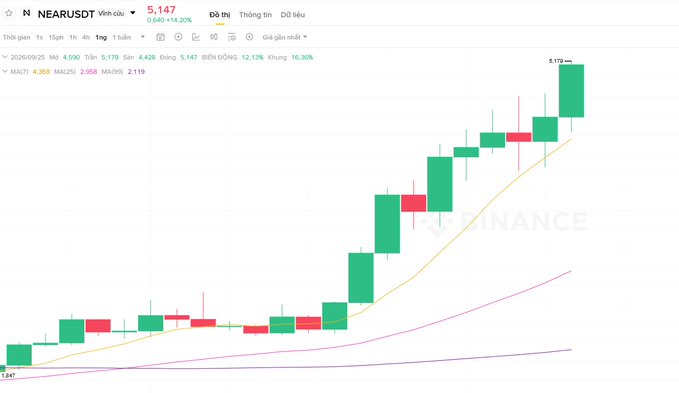Click the Thời gian label
Image resolution: width=679 pixels, height=393 pixels.
coord(16,37)
